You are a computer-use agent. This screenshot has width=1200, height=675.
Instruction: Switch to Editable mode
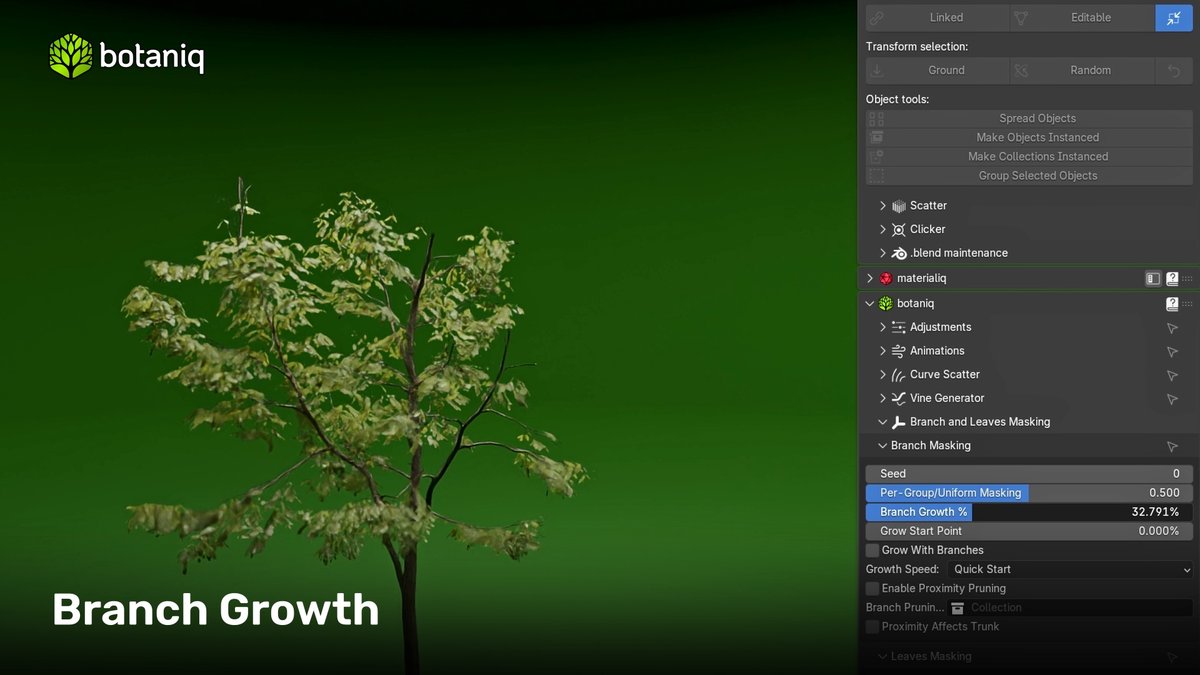point(1082,17)
